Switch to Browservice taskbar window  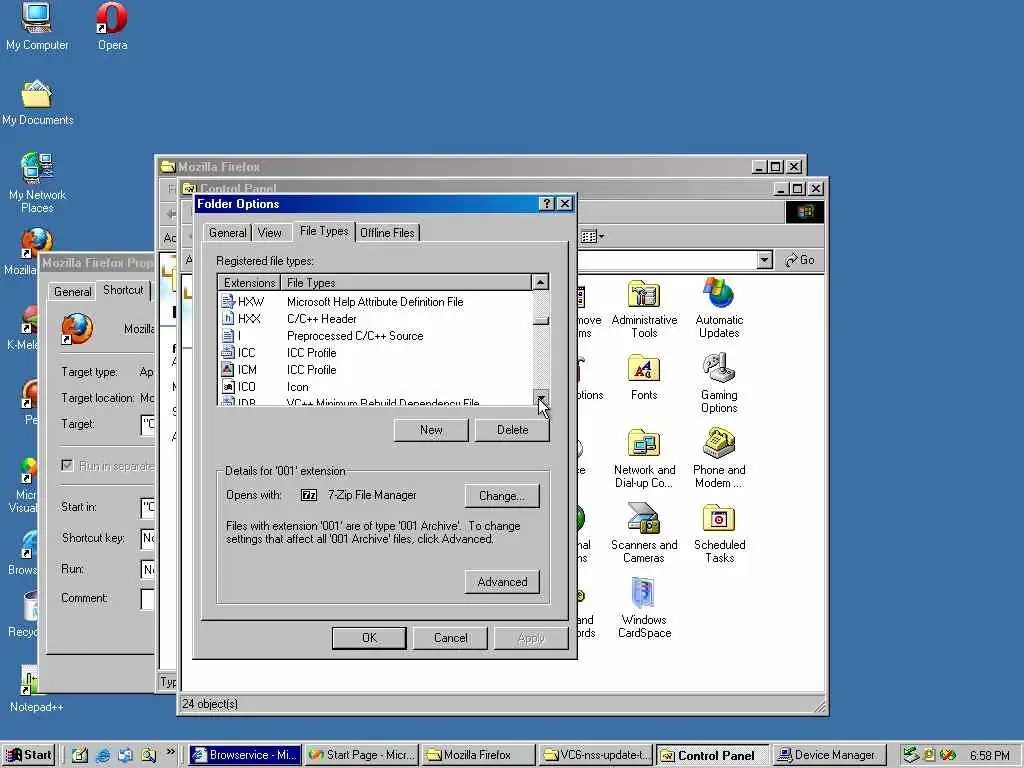coord(245,755)
